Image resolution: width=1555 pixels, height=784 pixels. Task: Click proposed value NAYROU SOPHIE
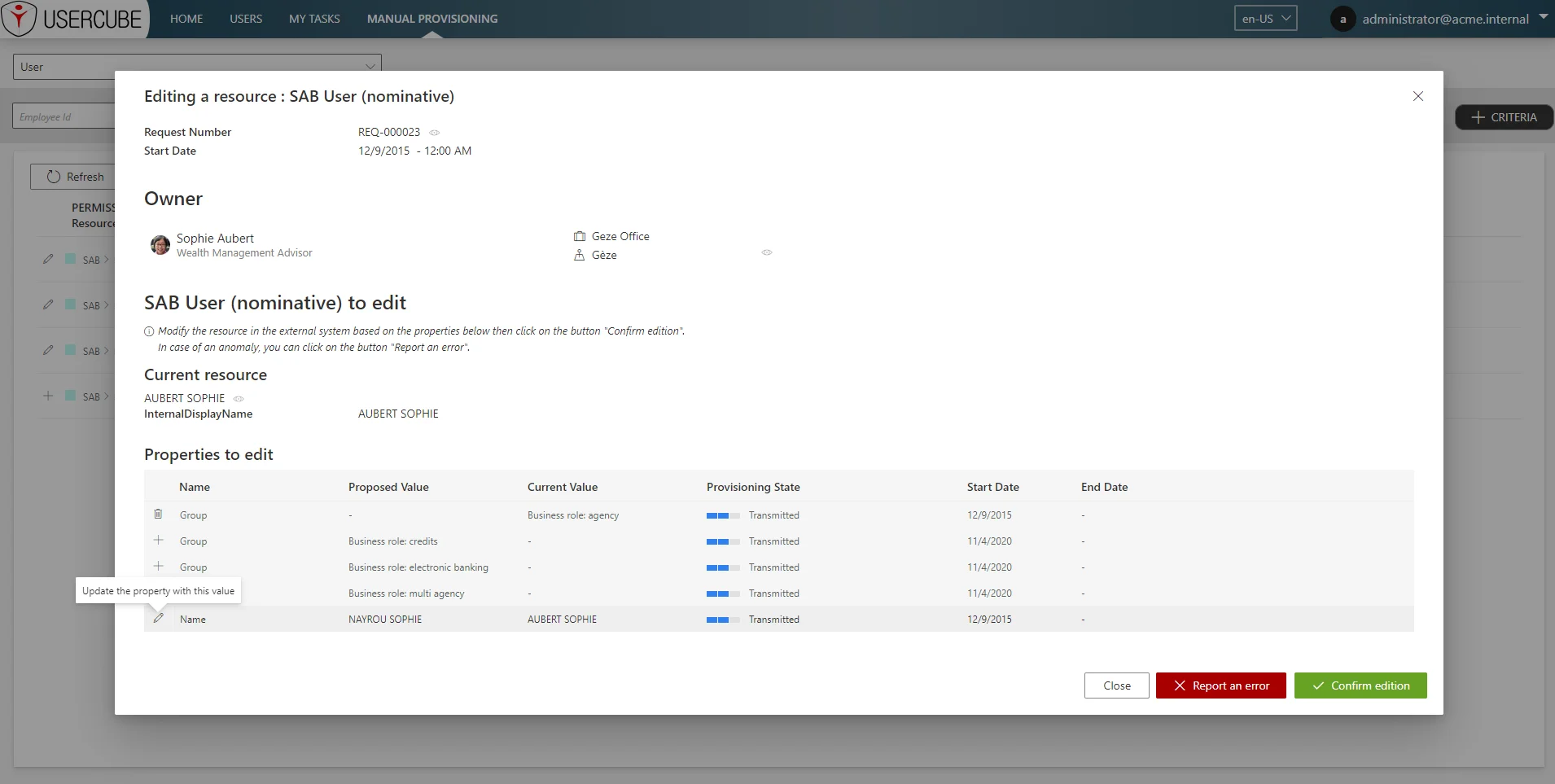pyautogui.click(x=385, y=620)
